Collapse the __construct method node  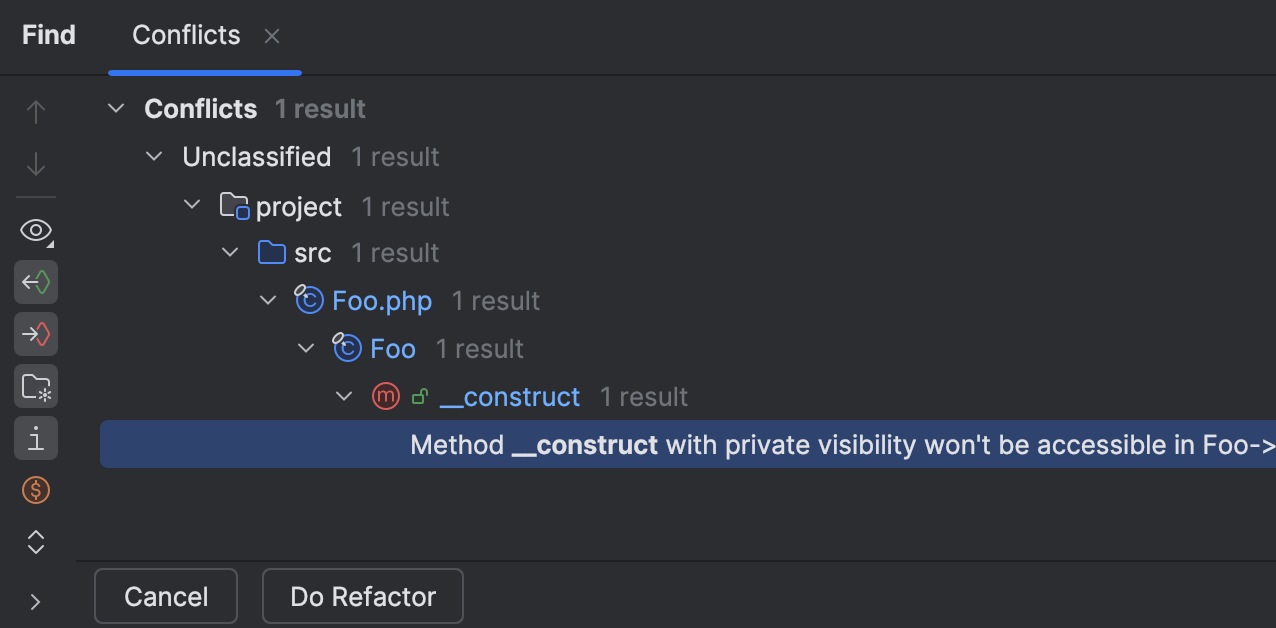click(344, 396)
